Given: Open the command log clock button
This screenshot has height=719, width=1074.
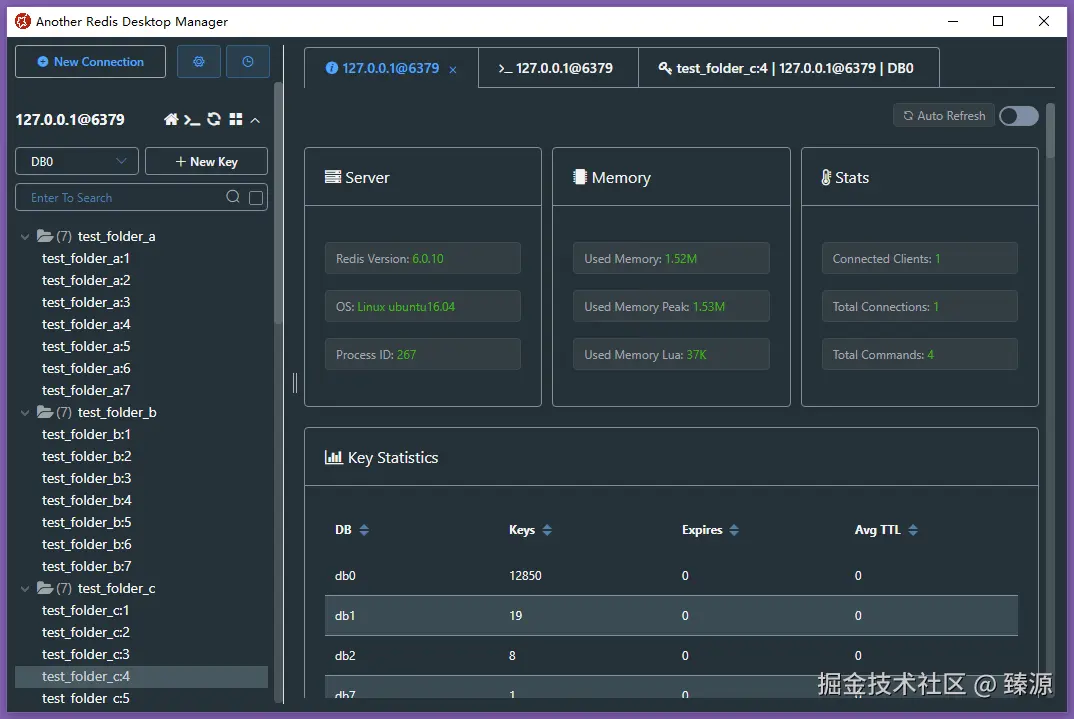Looking at the screenshot, I should pyautogui.click(x=247, y=62).
